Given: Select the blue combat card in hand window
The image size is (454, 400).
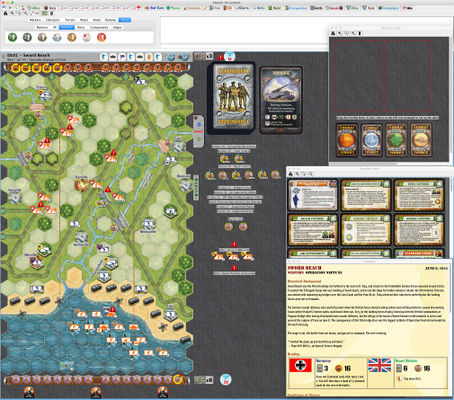Looking at the screenshot, I should (371, 140).
